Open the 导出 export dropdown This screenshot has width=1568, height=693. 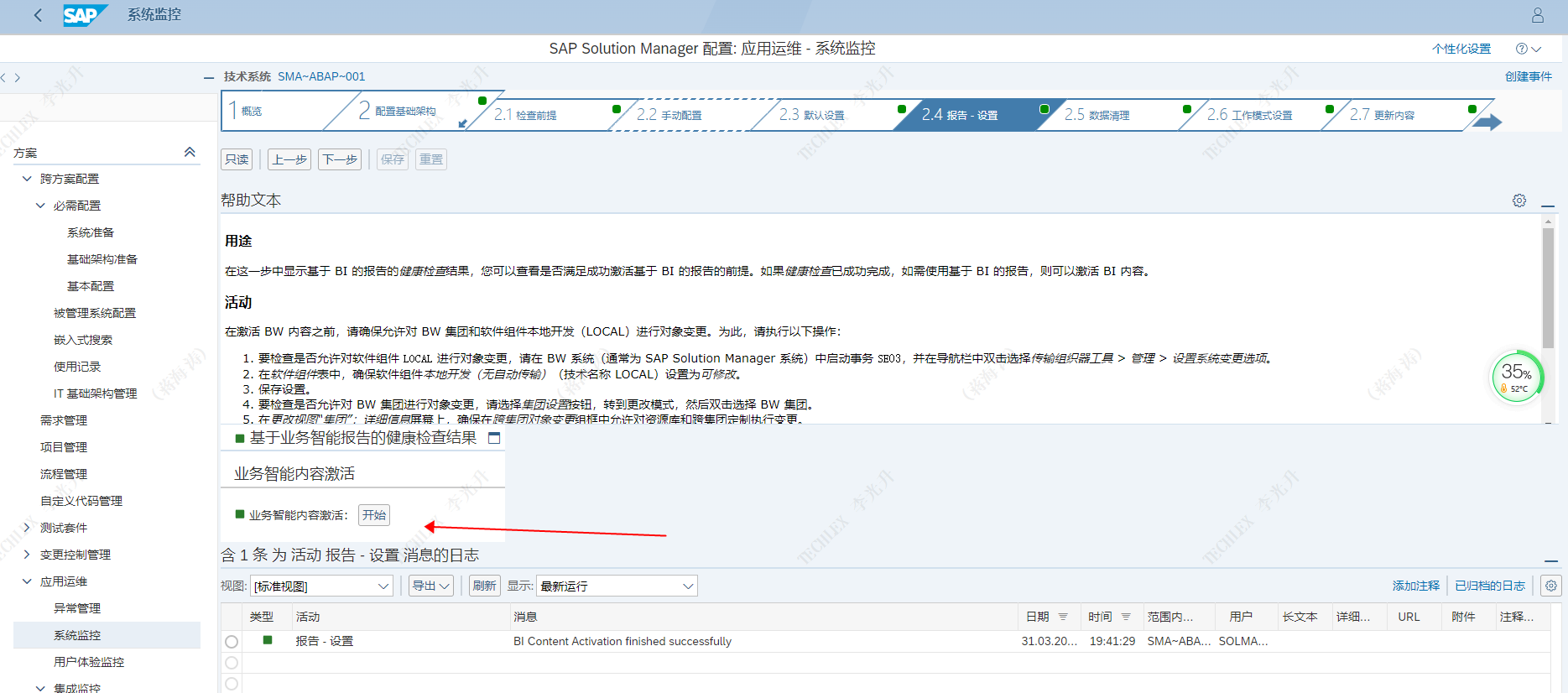(x=431, y=586)
